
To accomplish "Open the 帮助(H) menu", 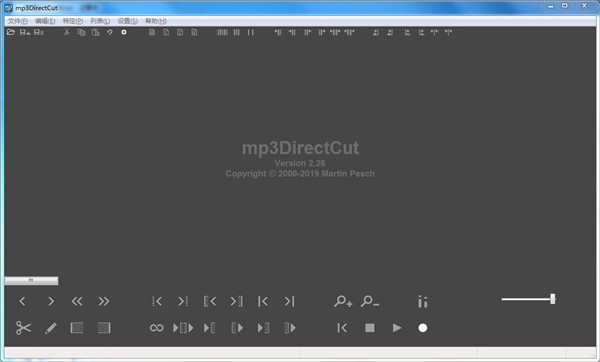I will (156, 21).
